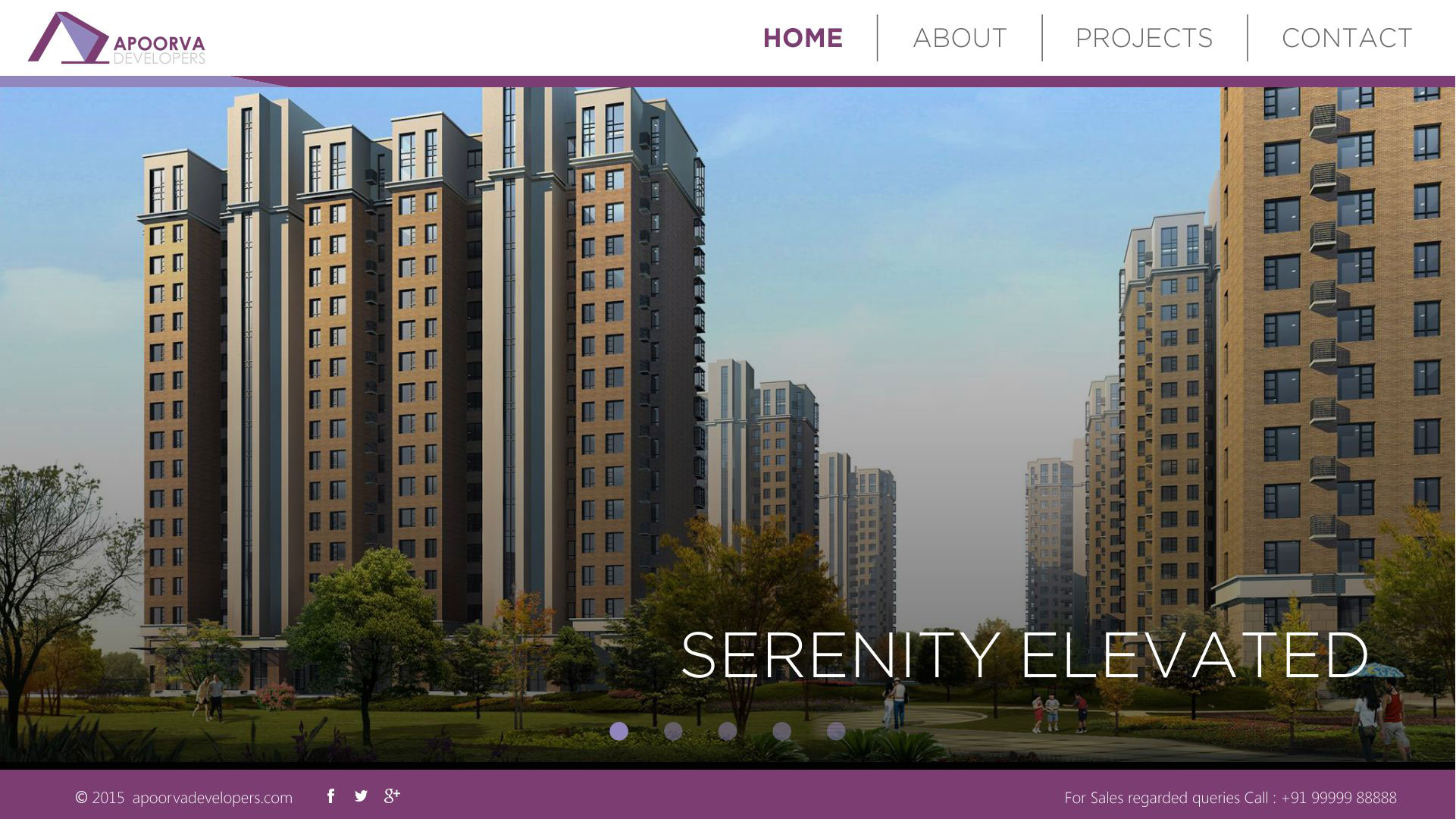This screenshot has height=819, width=1456.
Task: Follow the apoorvadevelopers.com footer link
Action: [212, 798]
